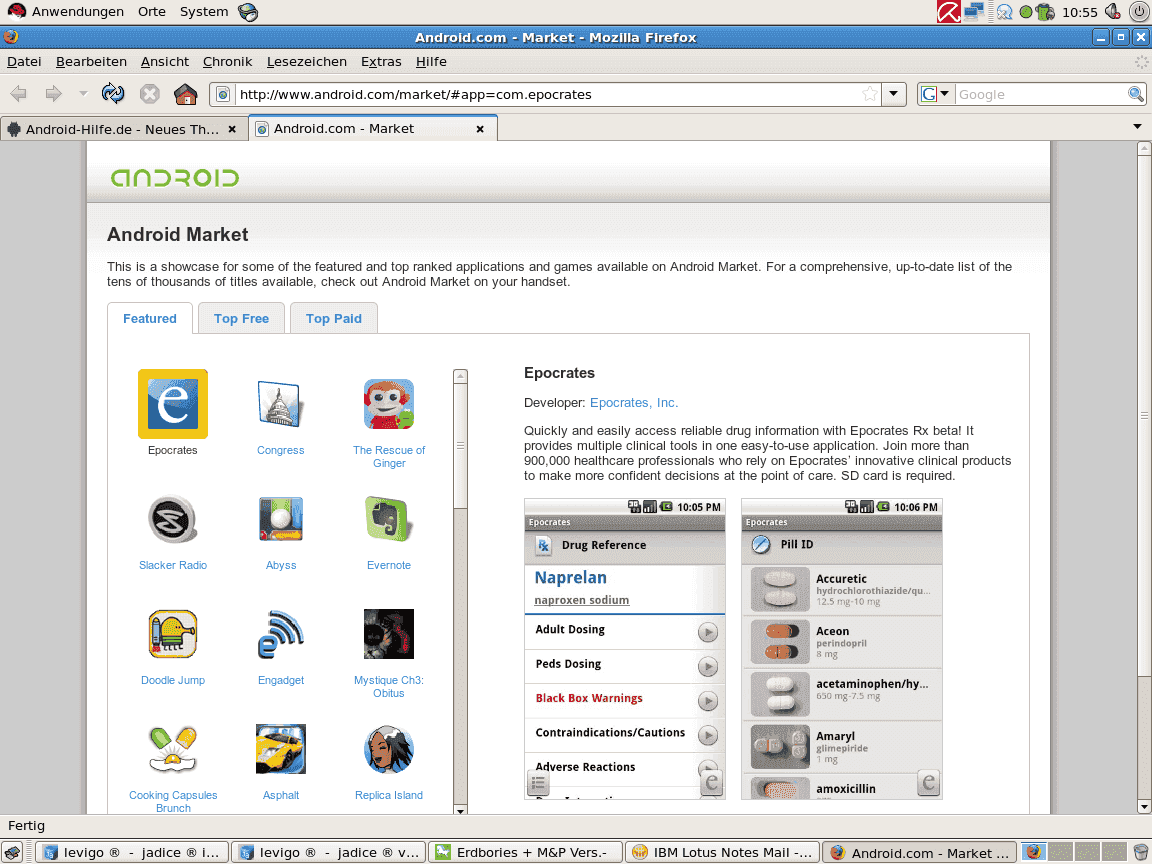Close the Android.com - Market tab
Viewport: 1152px width, 864px height.
click(480, 129)
